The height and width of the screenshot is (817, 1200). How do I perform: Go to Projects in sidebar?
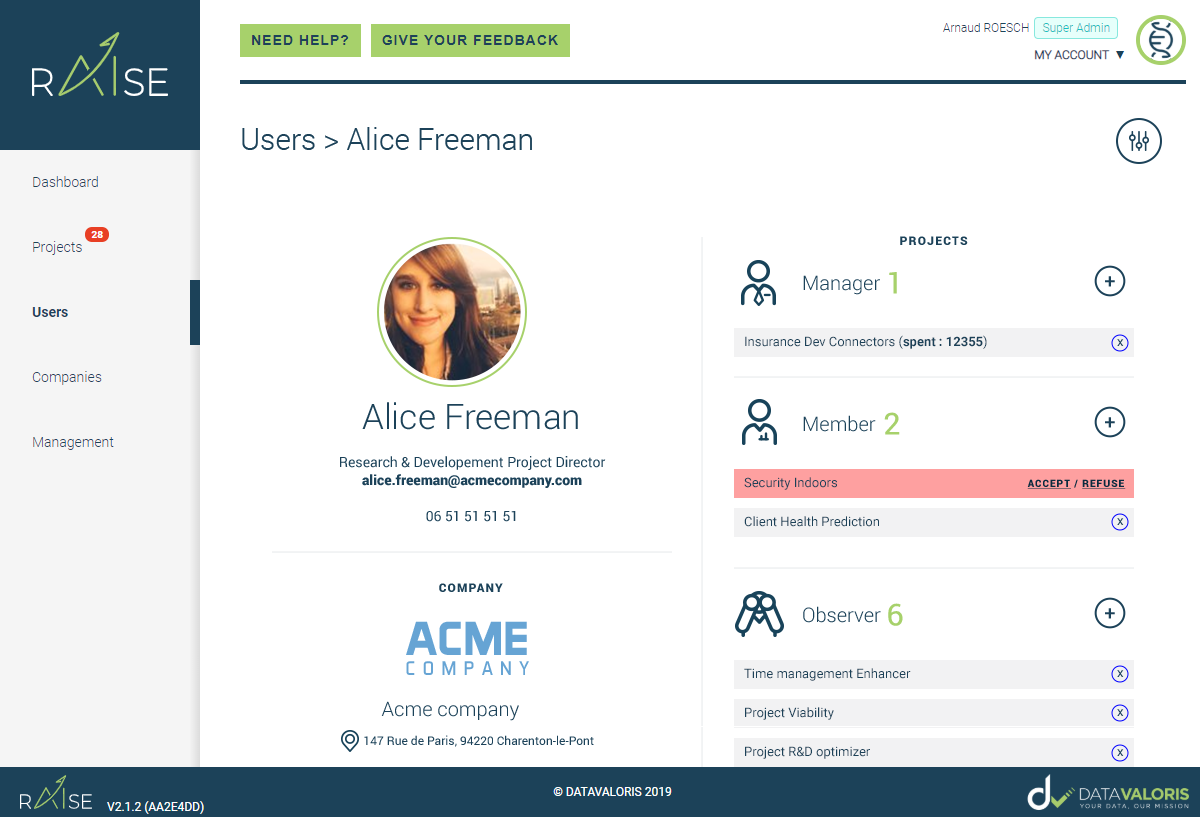click(x=57, y=247)
